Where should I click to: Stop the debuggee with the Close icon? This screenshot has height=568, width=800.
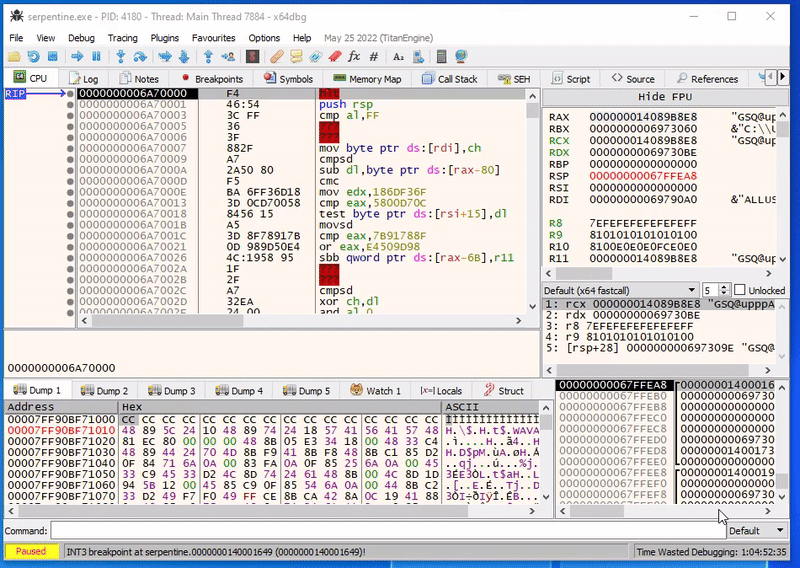click(52, 57)
